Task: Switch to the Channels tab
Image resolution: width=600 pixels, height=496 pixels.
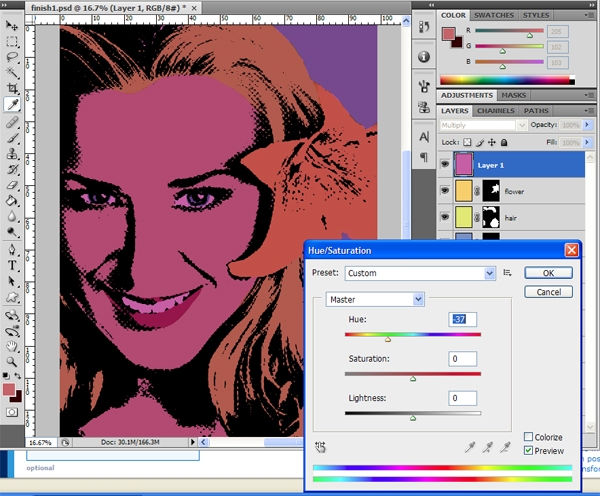Action: [x=495, y=111]
